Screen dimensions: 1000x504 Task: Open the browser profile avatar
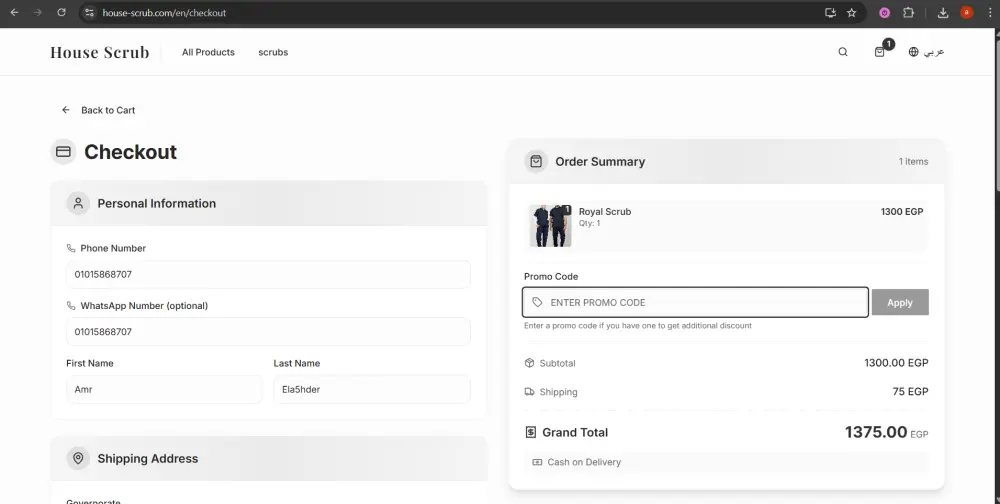[967, 12]
